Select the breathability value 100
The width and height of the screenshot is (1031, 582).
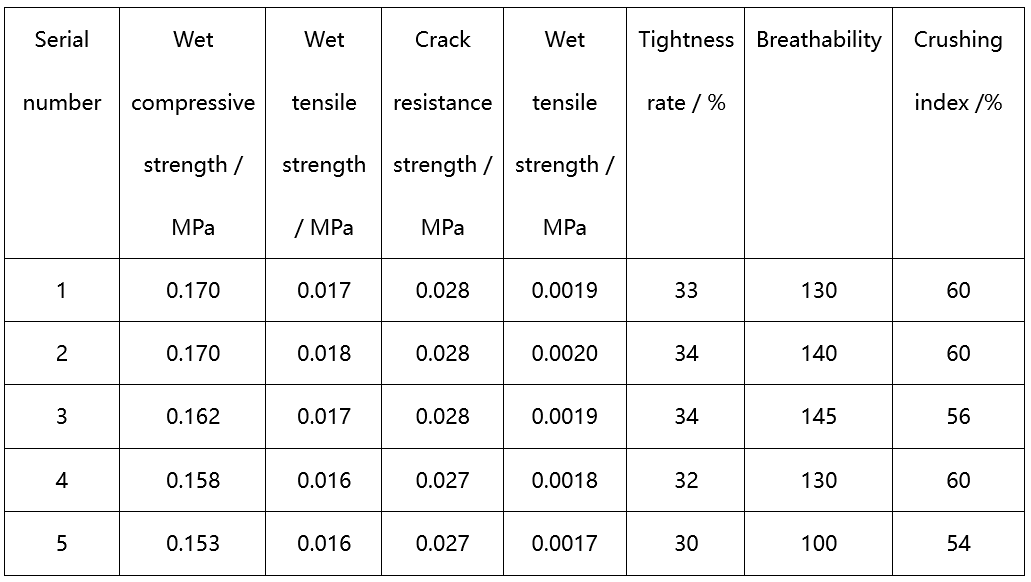819,544
